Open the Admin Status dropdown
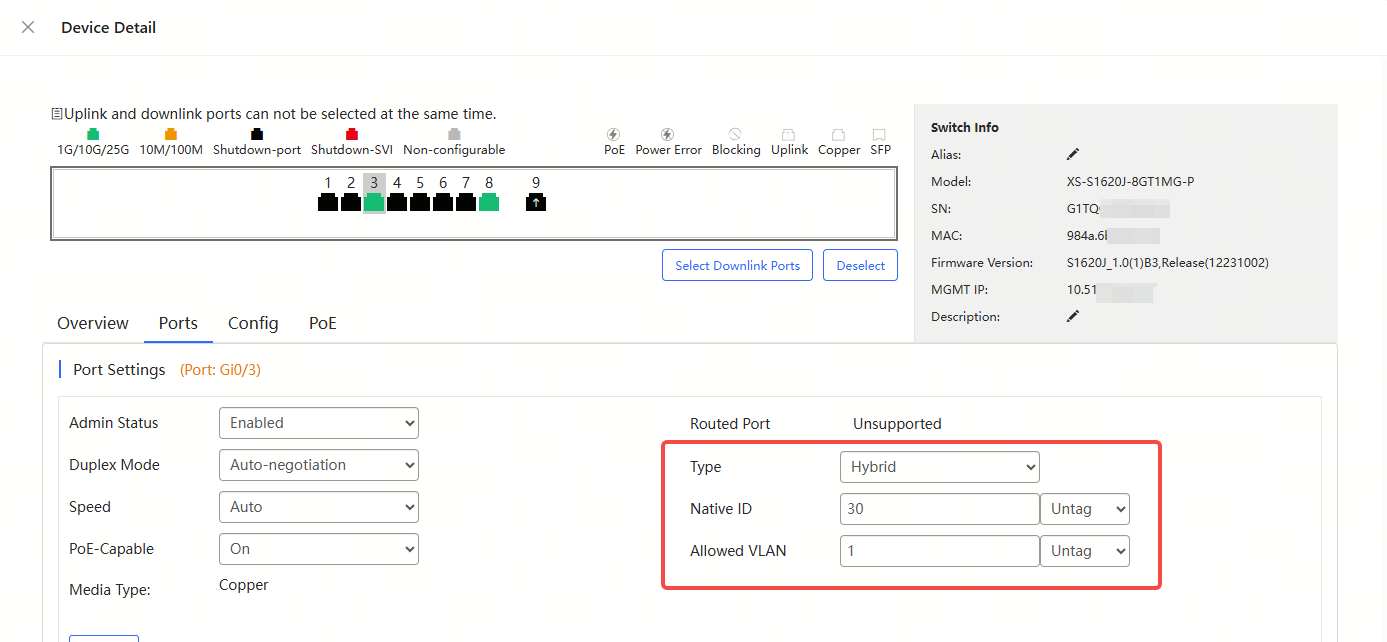The image size is (1387, 642). [318, 423]
